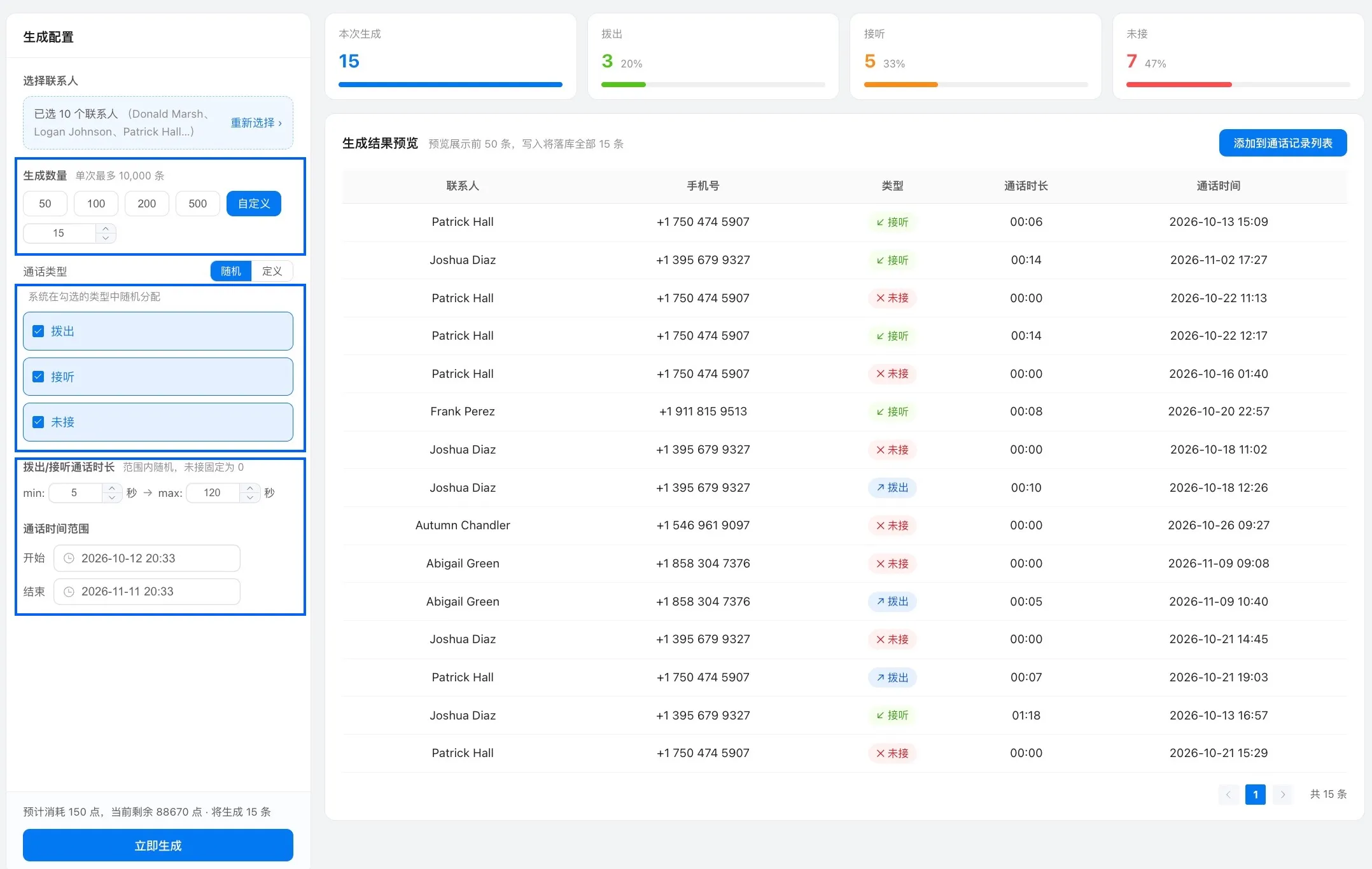Viewport: 1372px width, 869px height.
Task: Click clock icon in start time field
Action: [x=69, y=559]
